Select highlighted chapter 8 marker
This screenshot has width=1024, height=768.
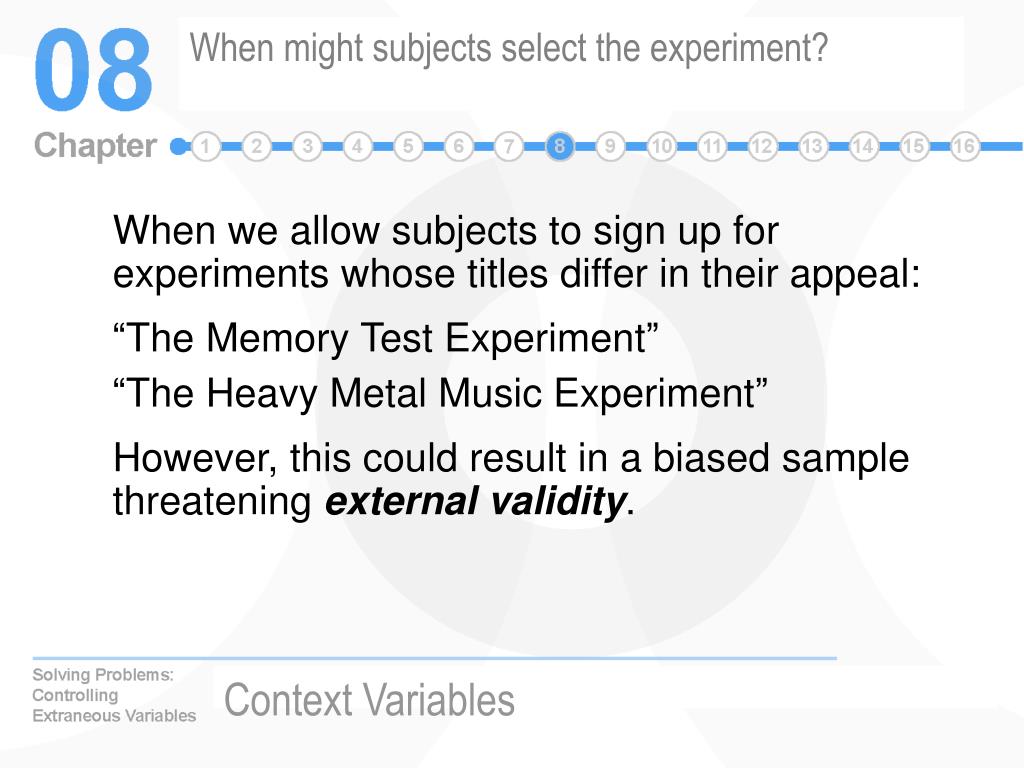pos(560,146)
